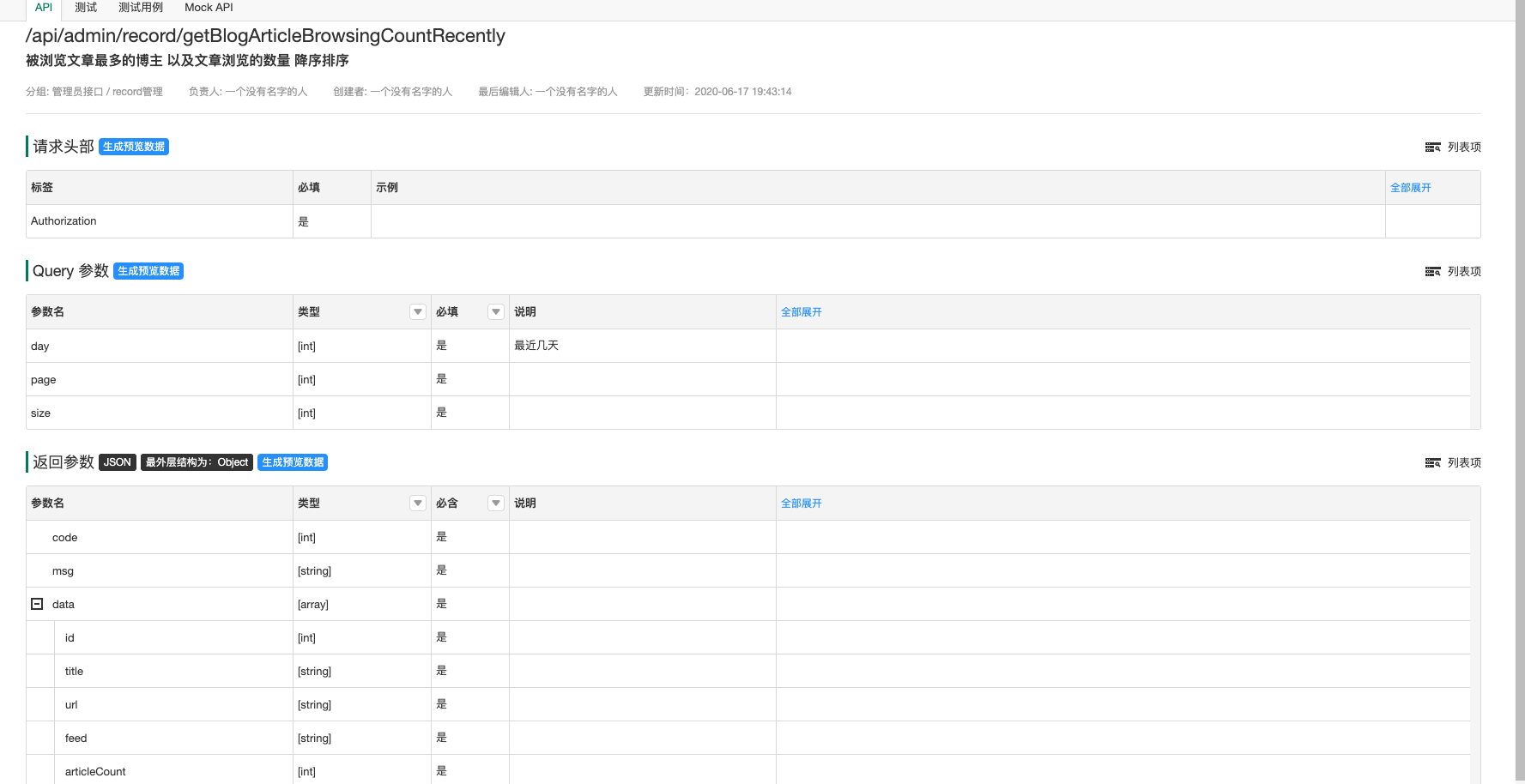Select the size parameter name
1525x784 pixels.
[40, 413]
